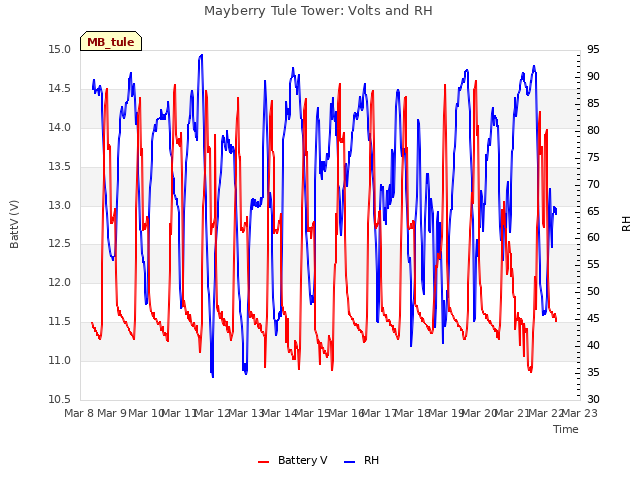The height and width of the screenshot is (480, 640).
Task: Click the 60 tick on the RH axis
Action: click(593, 238)
